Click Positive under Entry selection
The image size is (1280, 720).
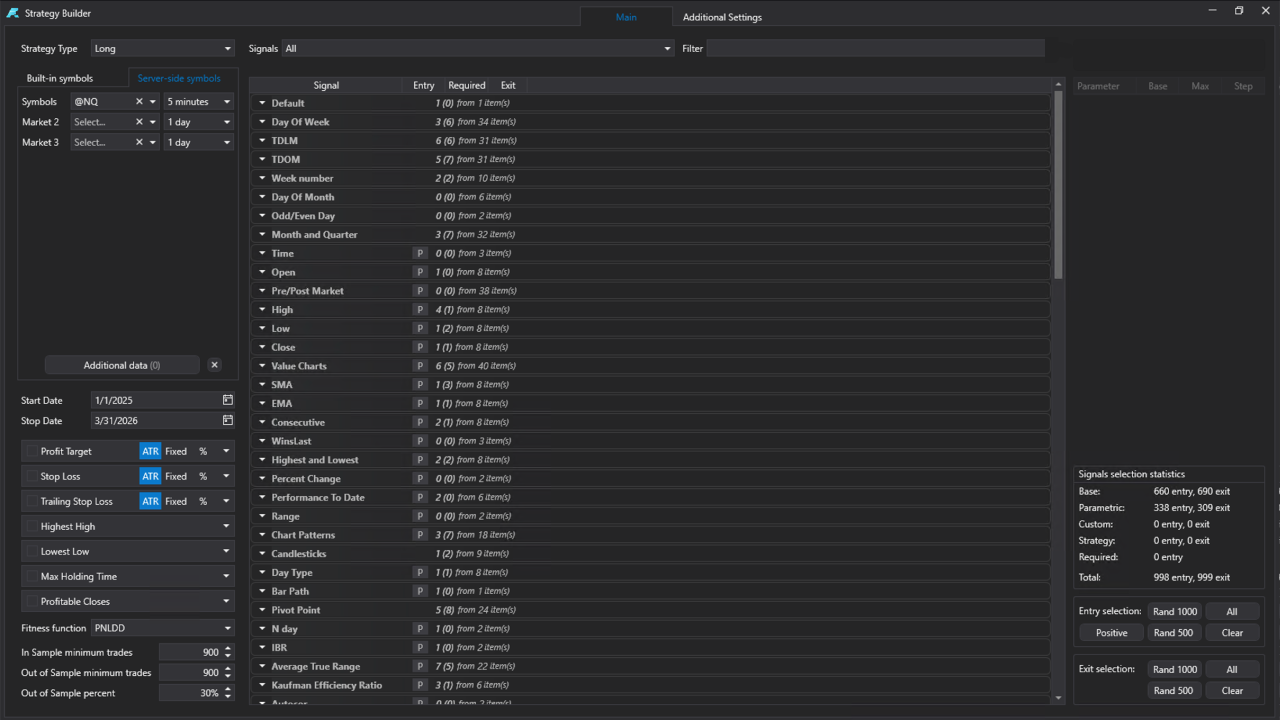[x=1110, y=632]
